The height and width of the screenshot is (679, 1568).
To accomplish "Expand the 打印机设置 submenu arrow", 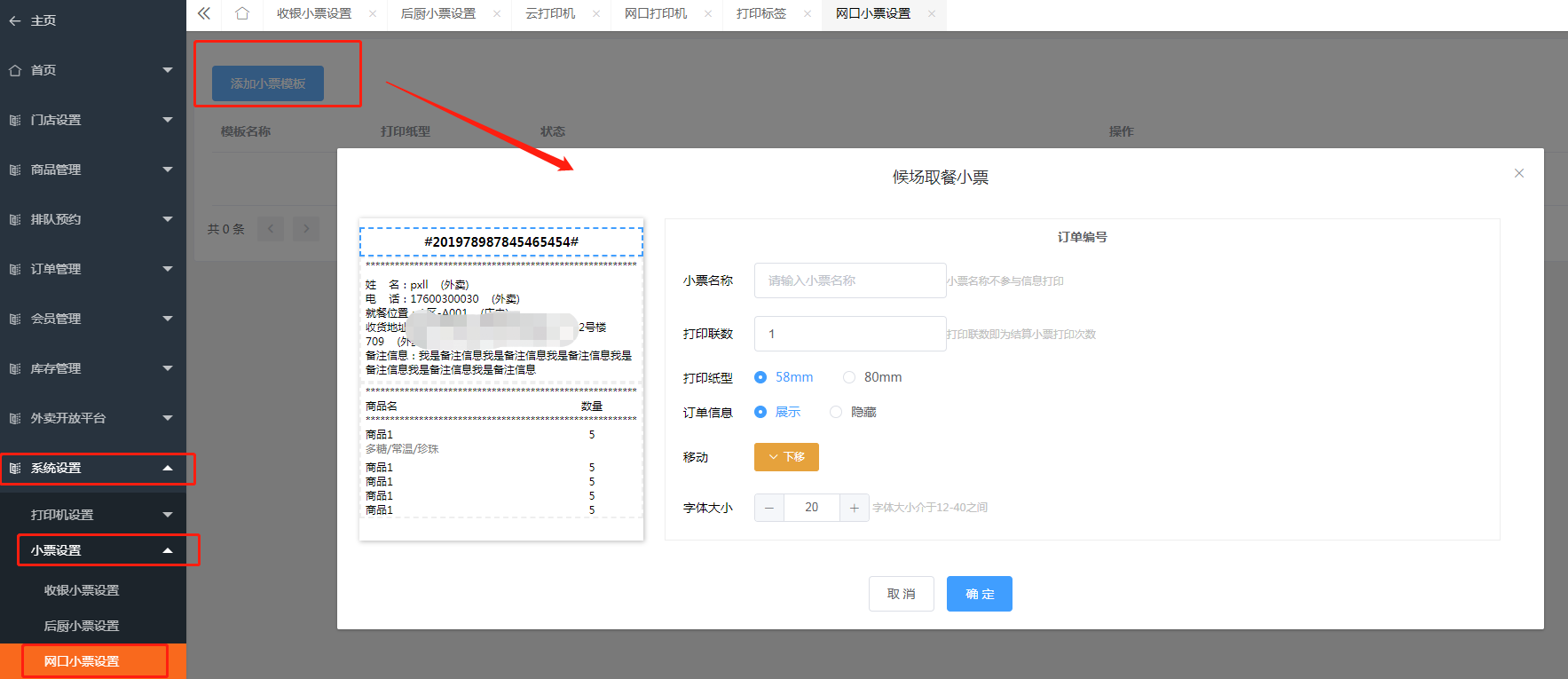I will click(168, 515).
